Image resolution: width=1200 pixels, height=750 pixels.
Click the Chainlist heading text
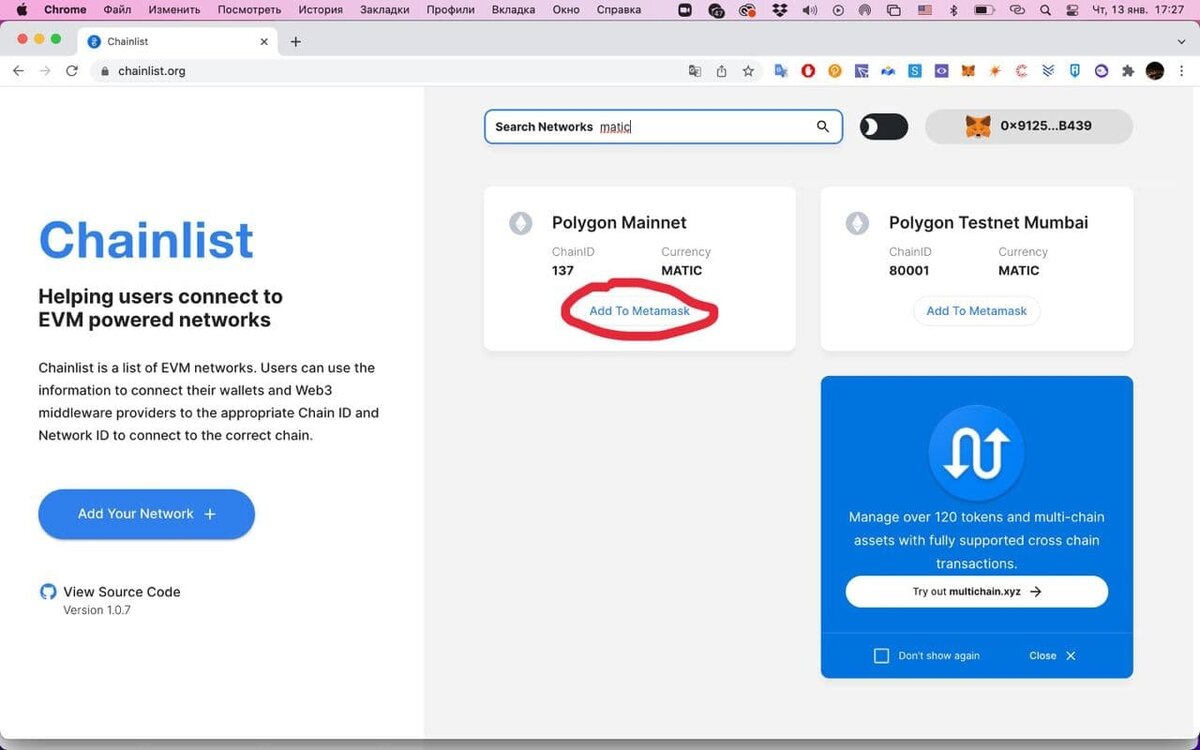146,240
